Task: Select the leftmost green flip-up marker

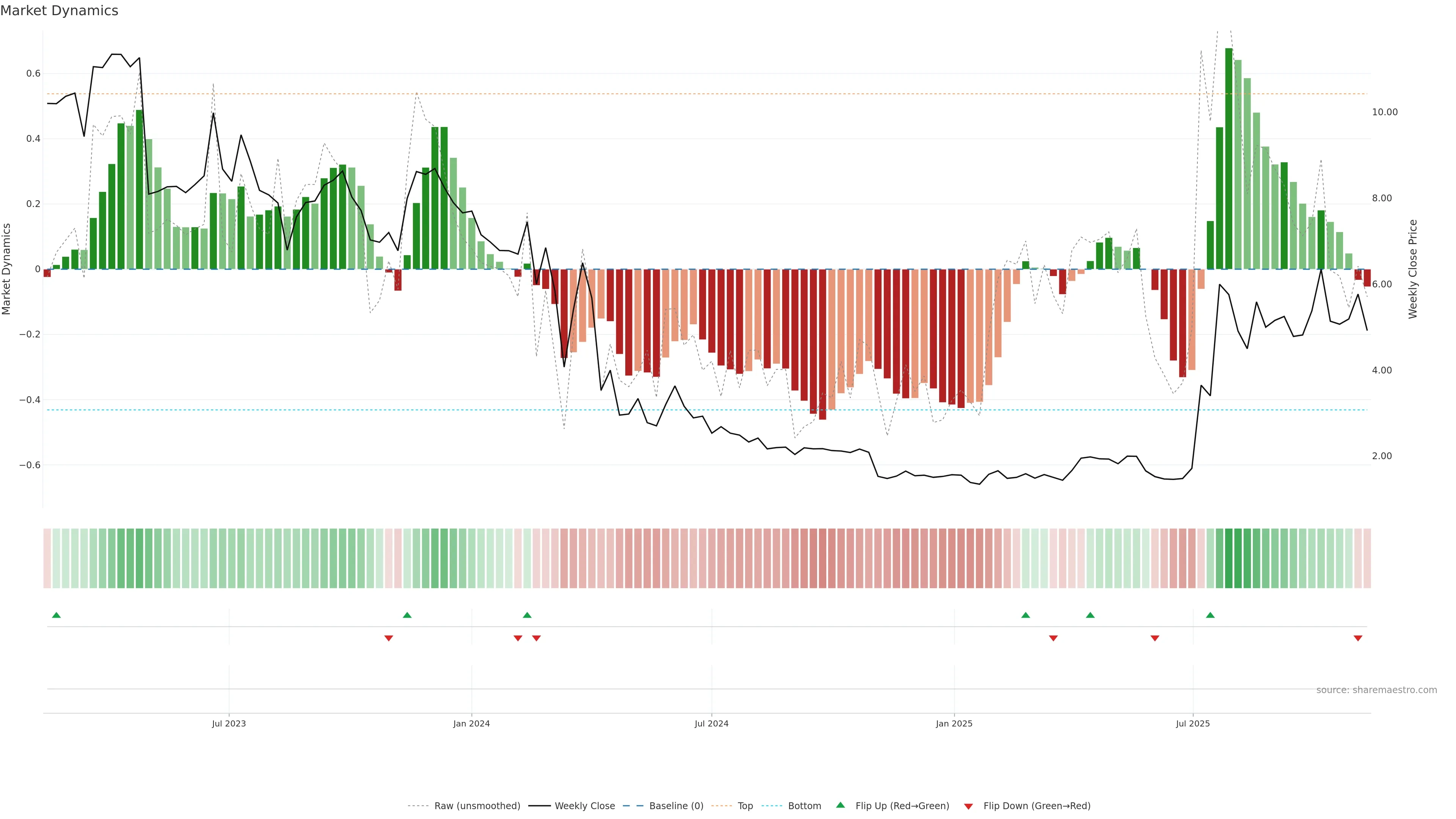Action: coord(56,615)
